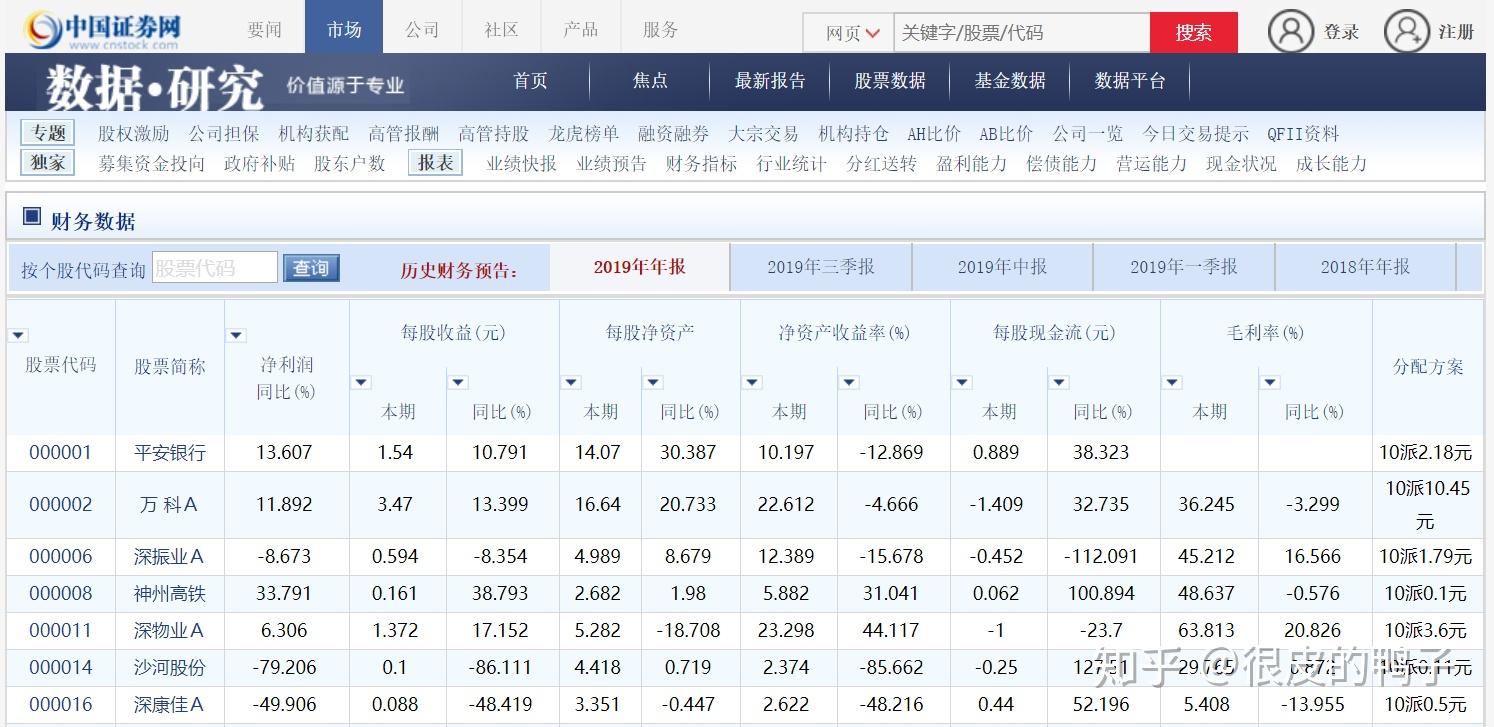Click sort arrow above 净利润同比 column
1494x727 pixels.
237,336
